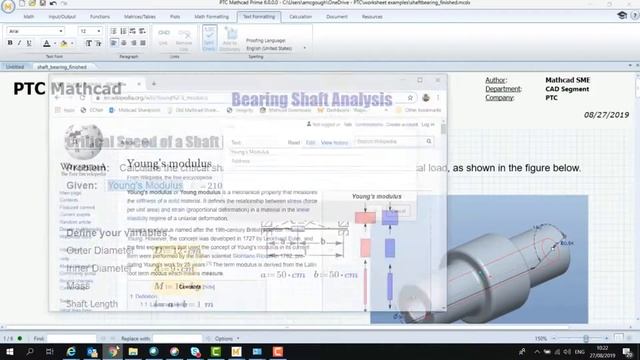640x360 pixels.
Task: Switch to the Math ribbon tab
Action: tap(29, 17)
